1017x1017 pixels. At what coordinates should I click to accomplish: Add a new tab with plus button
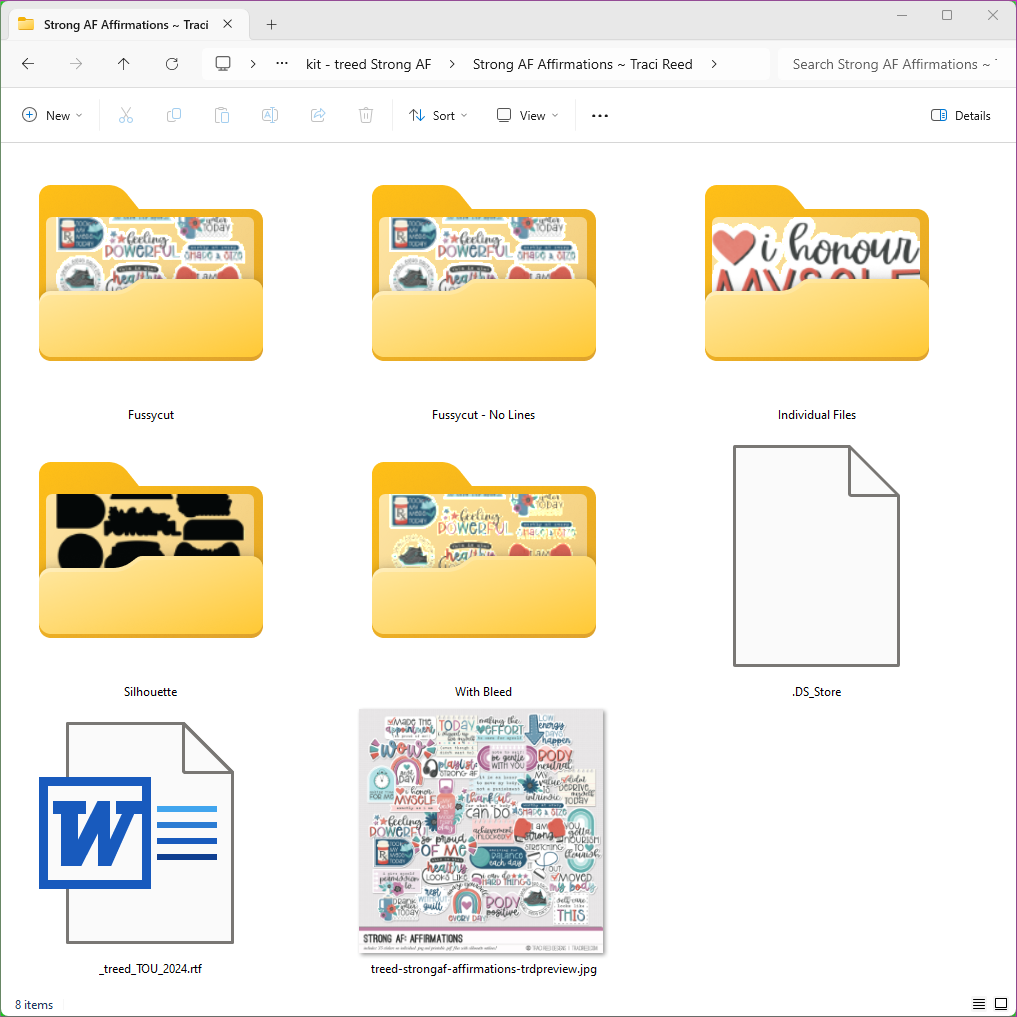pyautogui.click(x=271, y=25)
